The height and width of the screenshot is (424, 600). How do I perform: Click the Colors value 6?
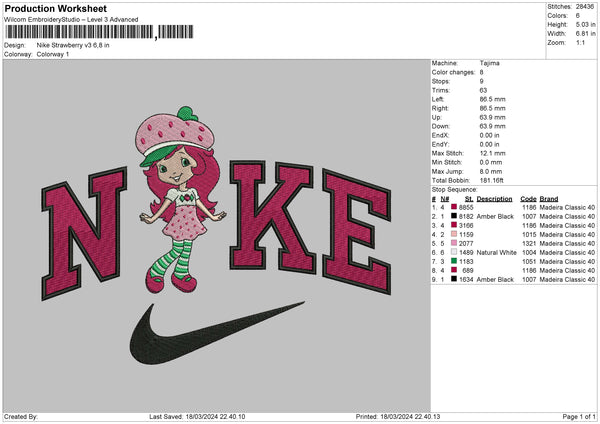coord(577,16)
